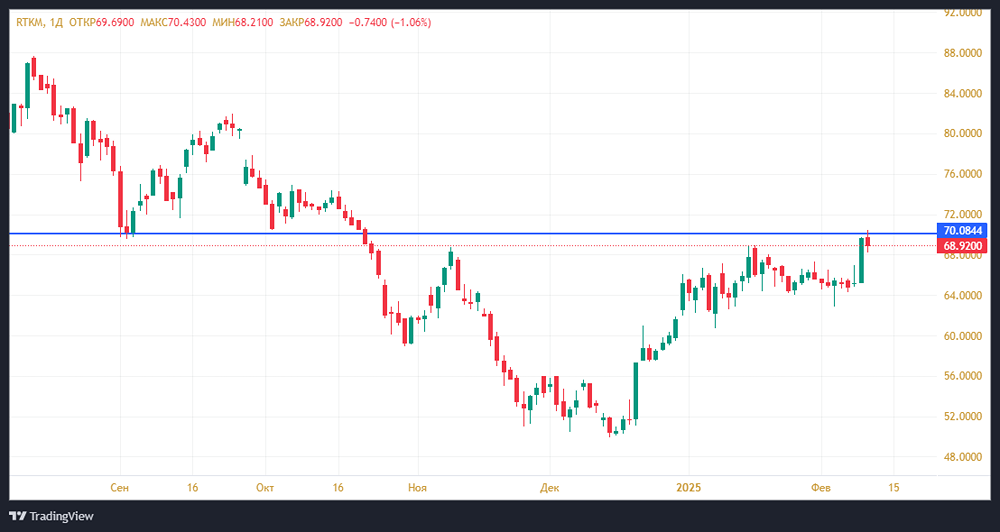The height and width of the screenshot is (532, 1000).
Task: Click the 84.0000 price axis label
Action: 962,93
